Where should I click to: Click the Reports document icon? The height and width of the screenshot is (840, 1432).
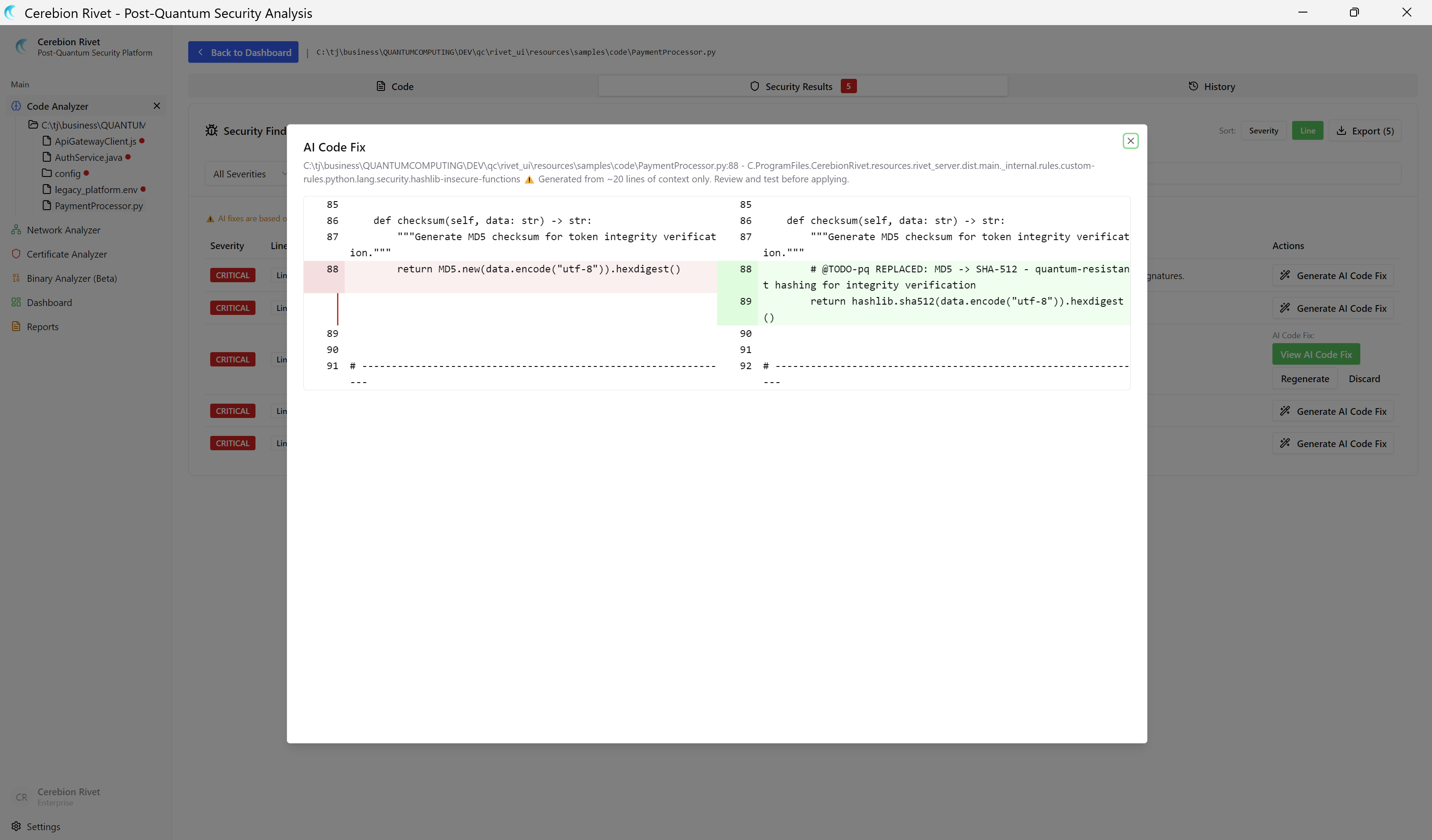(16, 326)
